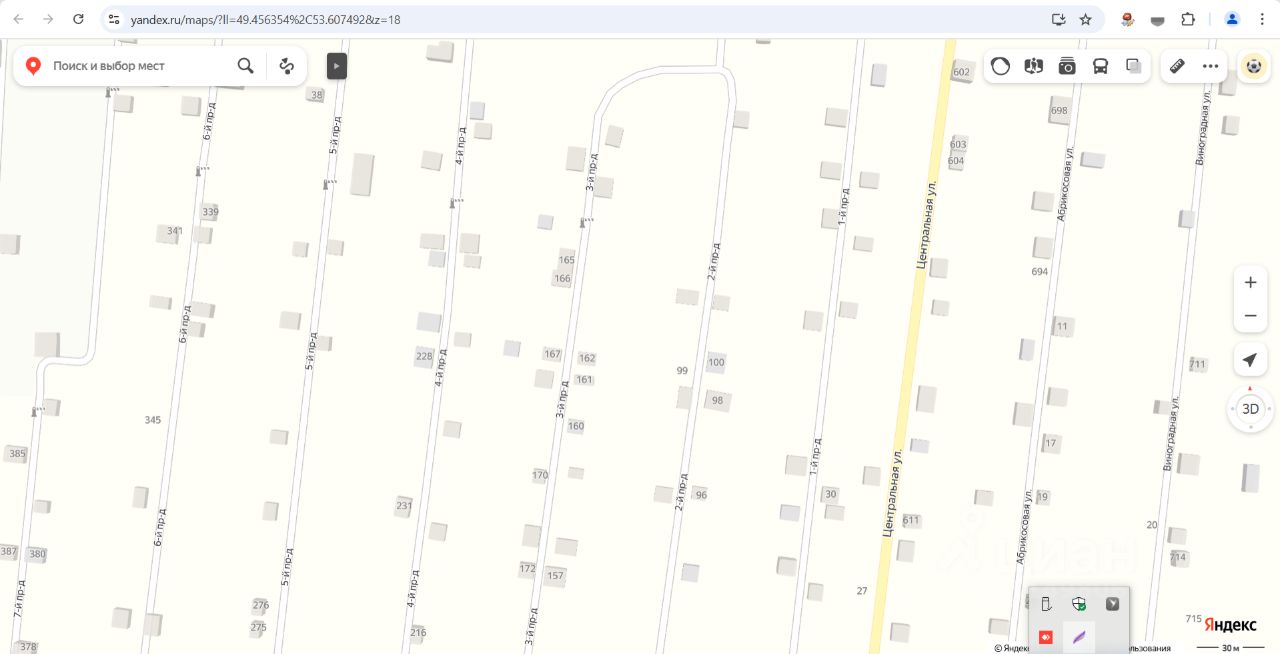
Task: Open Windows Security shield tray icon
Action: point(1079,604)
